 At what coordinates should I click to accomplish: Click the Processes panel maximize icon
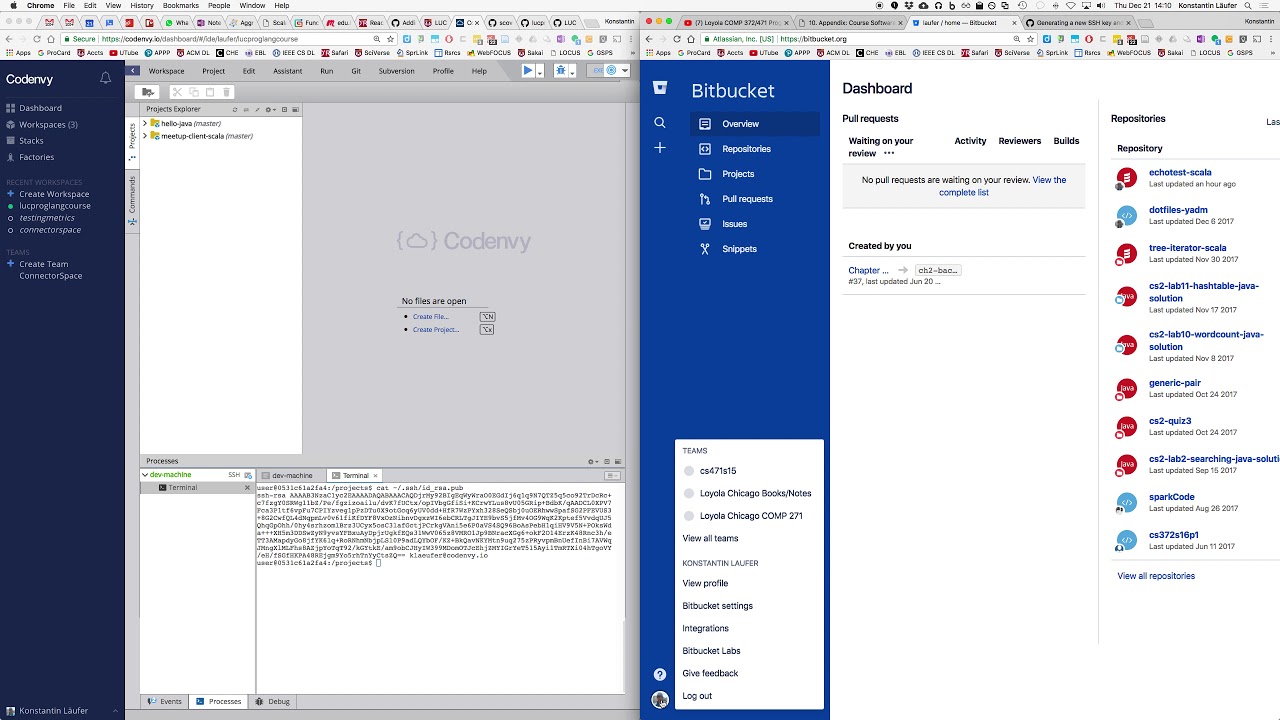coord(606,462)
